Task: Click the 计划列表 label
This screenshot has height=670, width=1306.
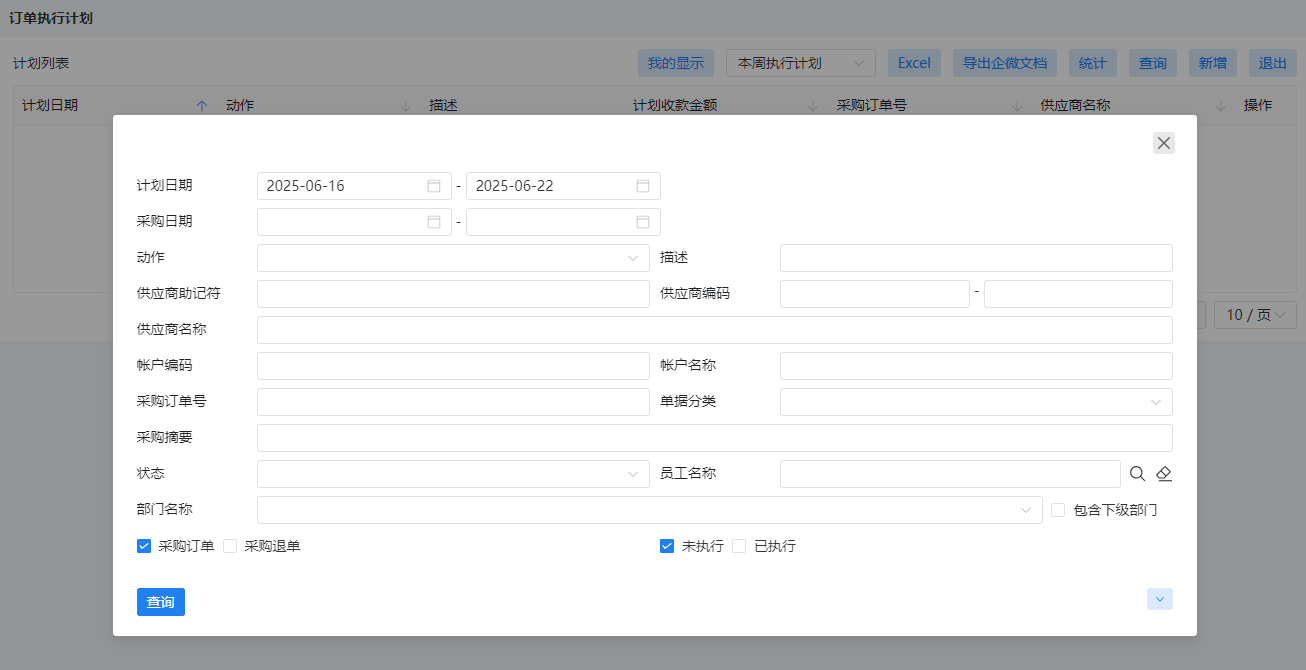Action: point(41,63)
